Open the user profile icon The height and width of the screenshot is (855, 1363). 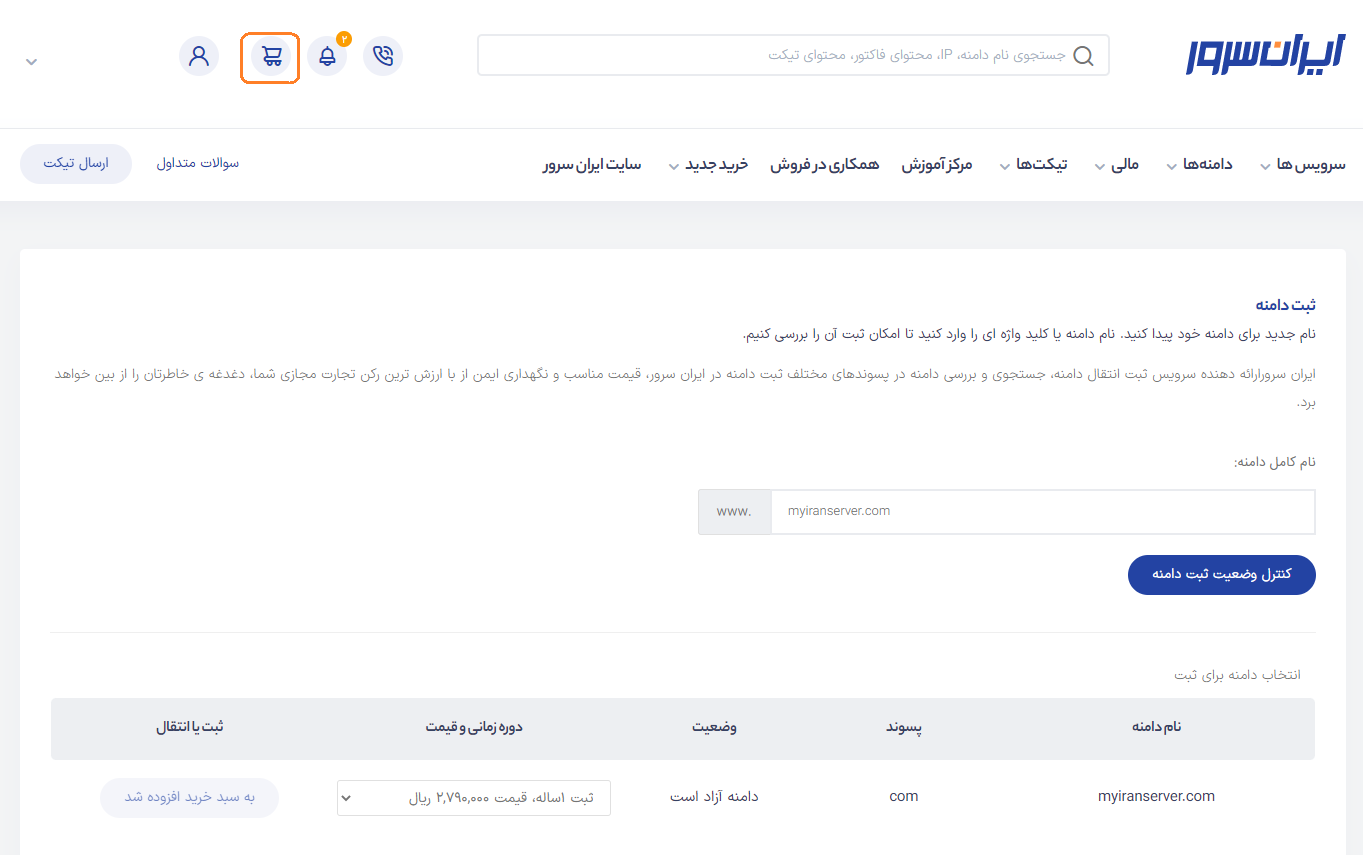point(199,56)
